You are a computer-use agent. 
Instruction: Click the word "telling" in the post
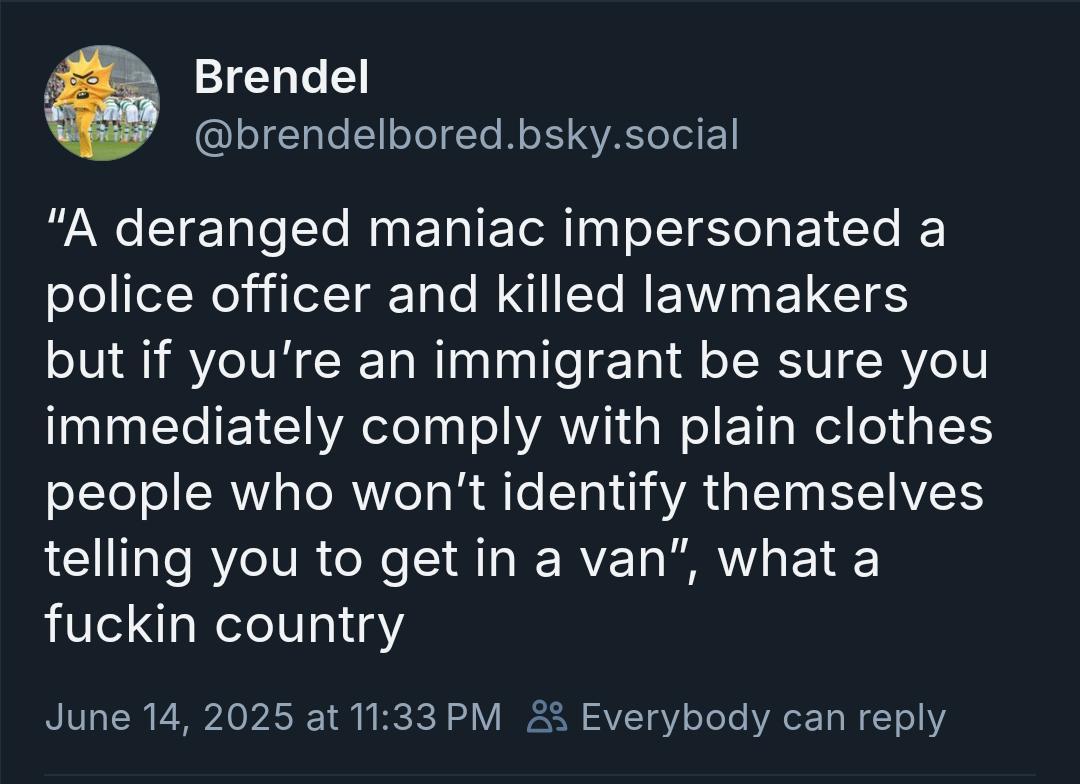point(118,560)
